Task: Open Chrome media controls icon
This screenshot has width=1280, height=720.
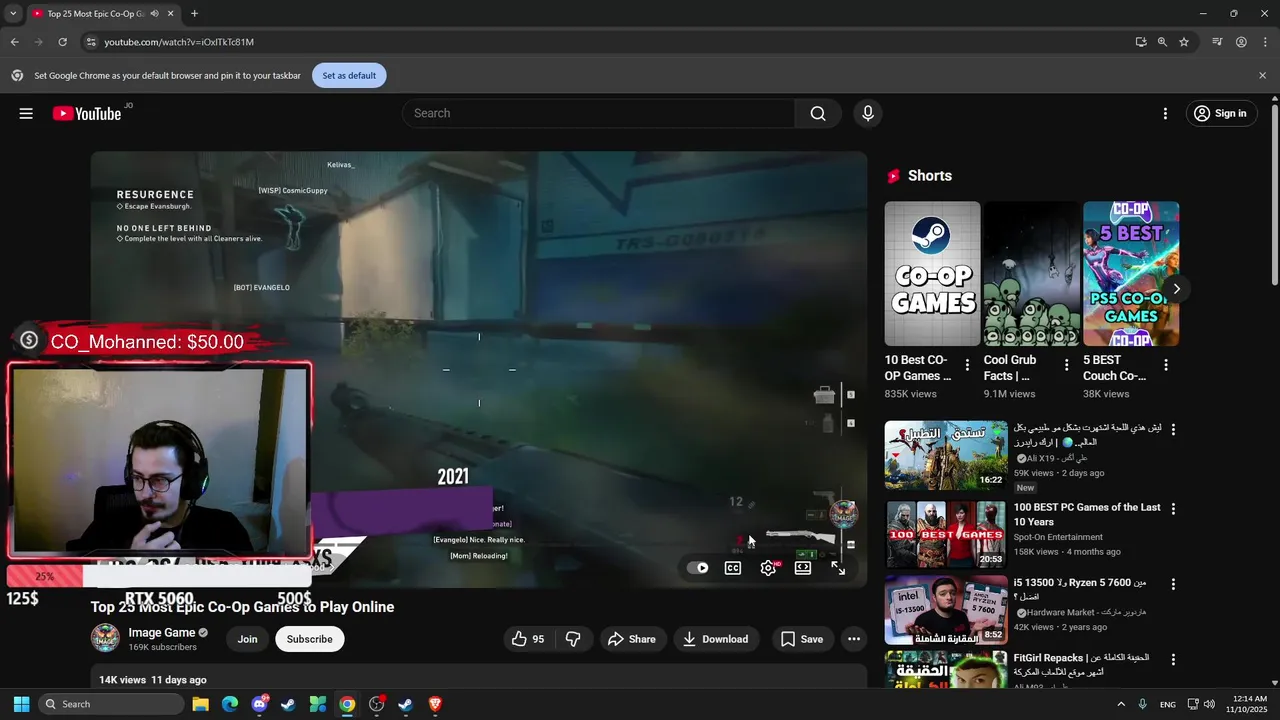Action: pos(1217,42)
